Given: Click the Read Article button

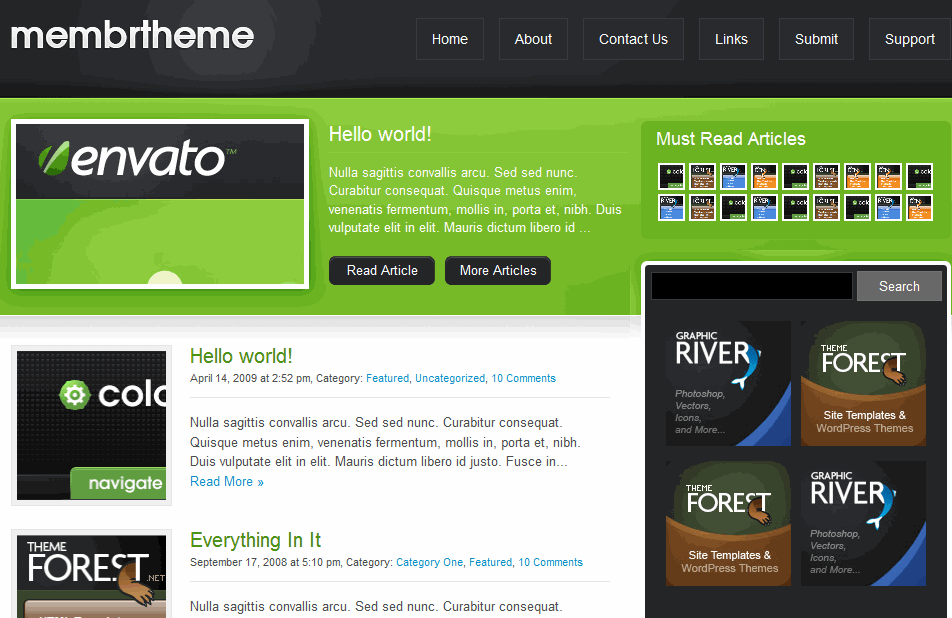Looking at the screenshot, I should click(x=382, y=271).
